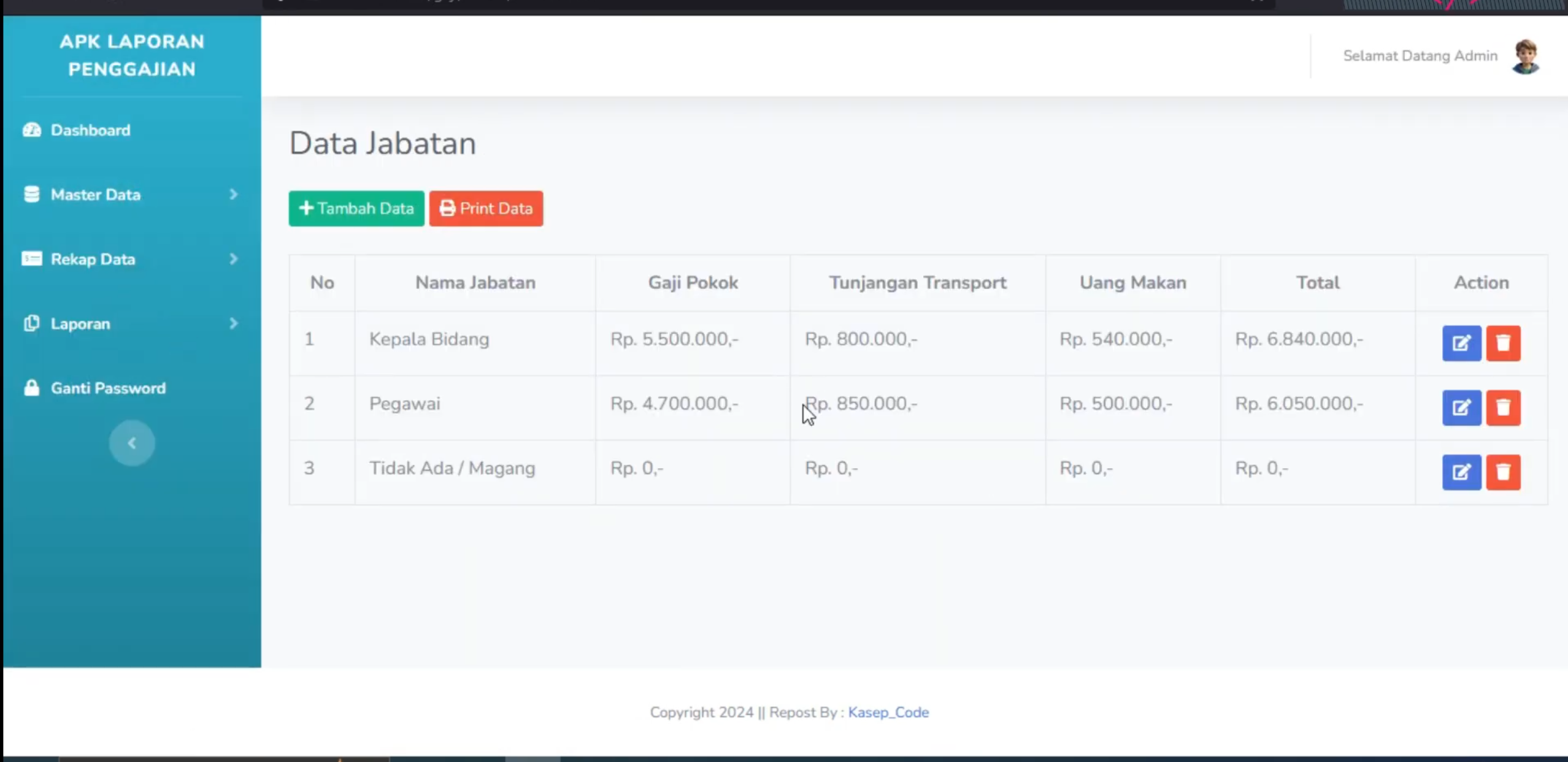Click the Tambah Data button
The height and width of the screenshot is (762, 1568).
click(x=356, y=209)
